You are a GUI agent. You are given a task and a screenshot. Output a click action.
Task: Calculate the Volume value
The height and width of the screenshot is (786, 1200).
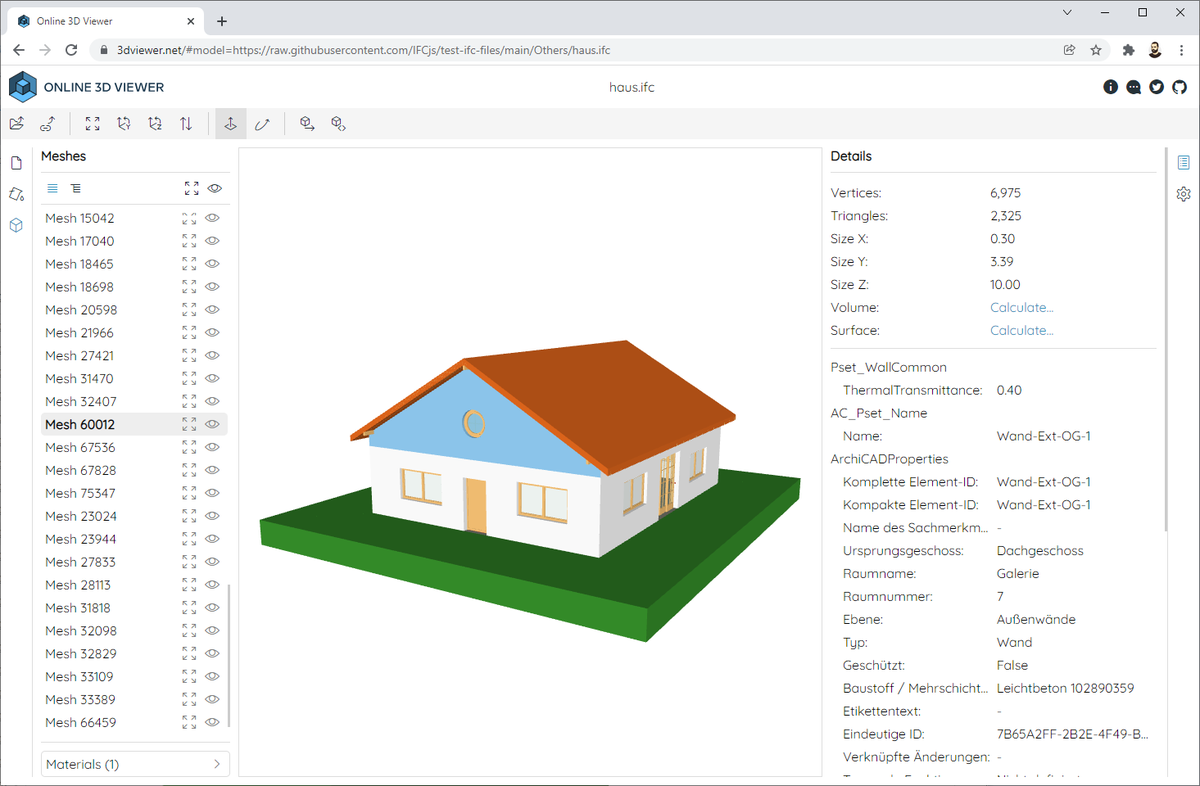[x=1022, y=307]
